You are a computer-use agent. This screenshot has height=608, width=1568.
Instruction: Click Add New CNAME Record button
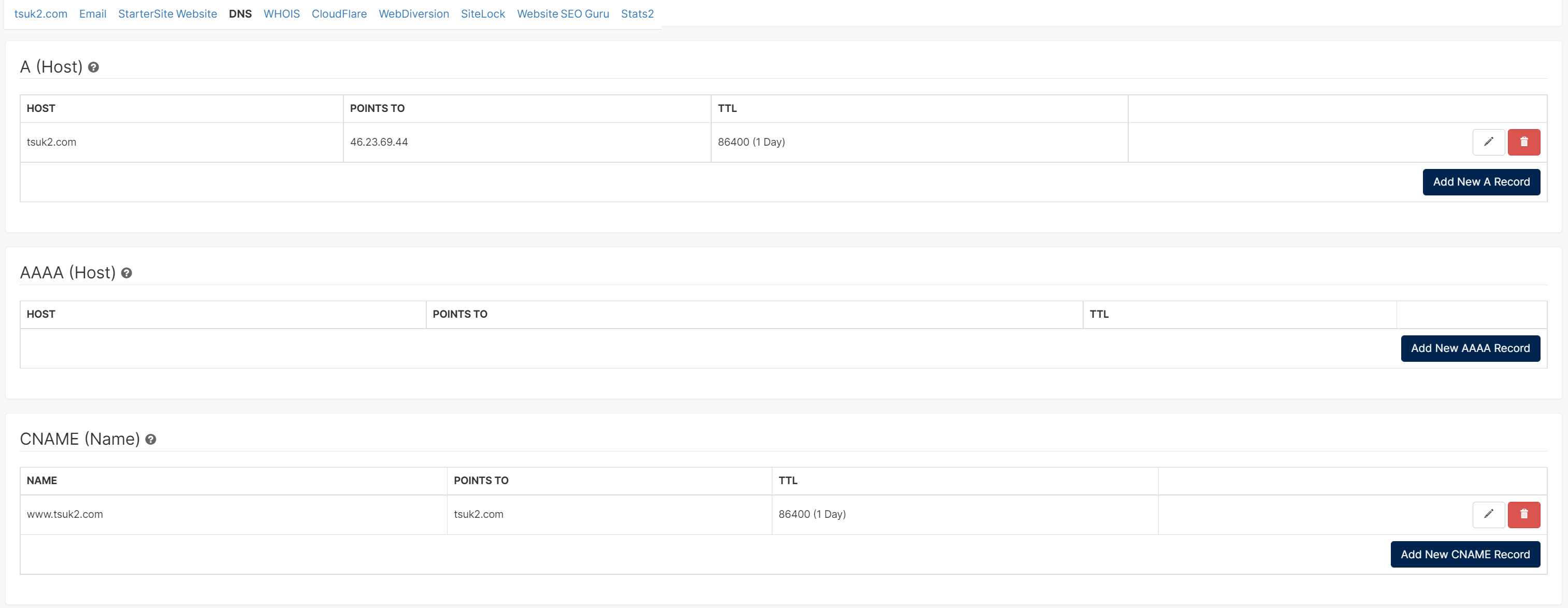pos(1465,555)
